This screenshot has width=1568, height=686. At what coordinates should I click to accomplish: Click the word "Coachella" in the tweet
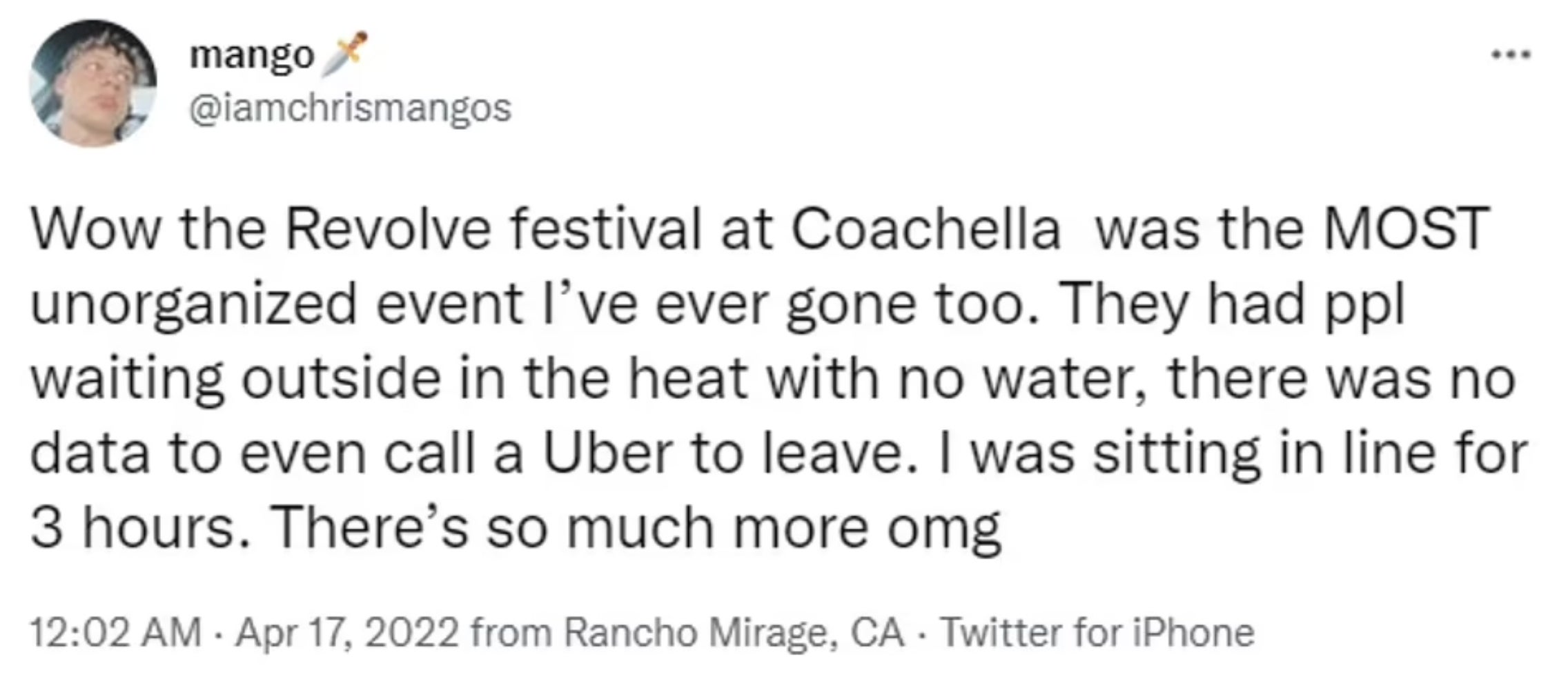tap(925, 229)
